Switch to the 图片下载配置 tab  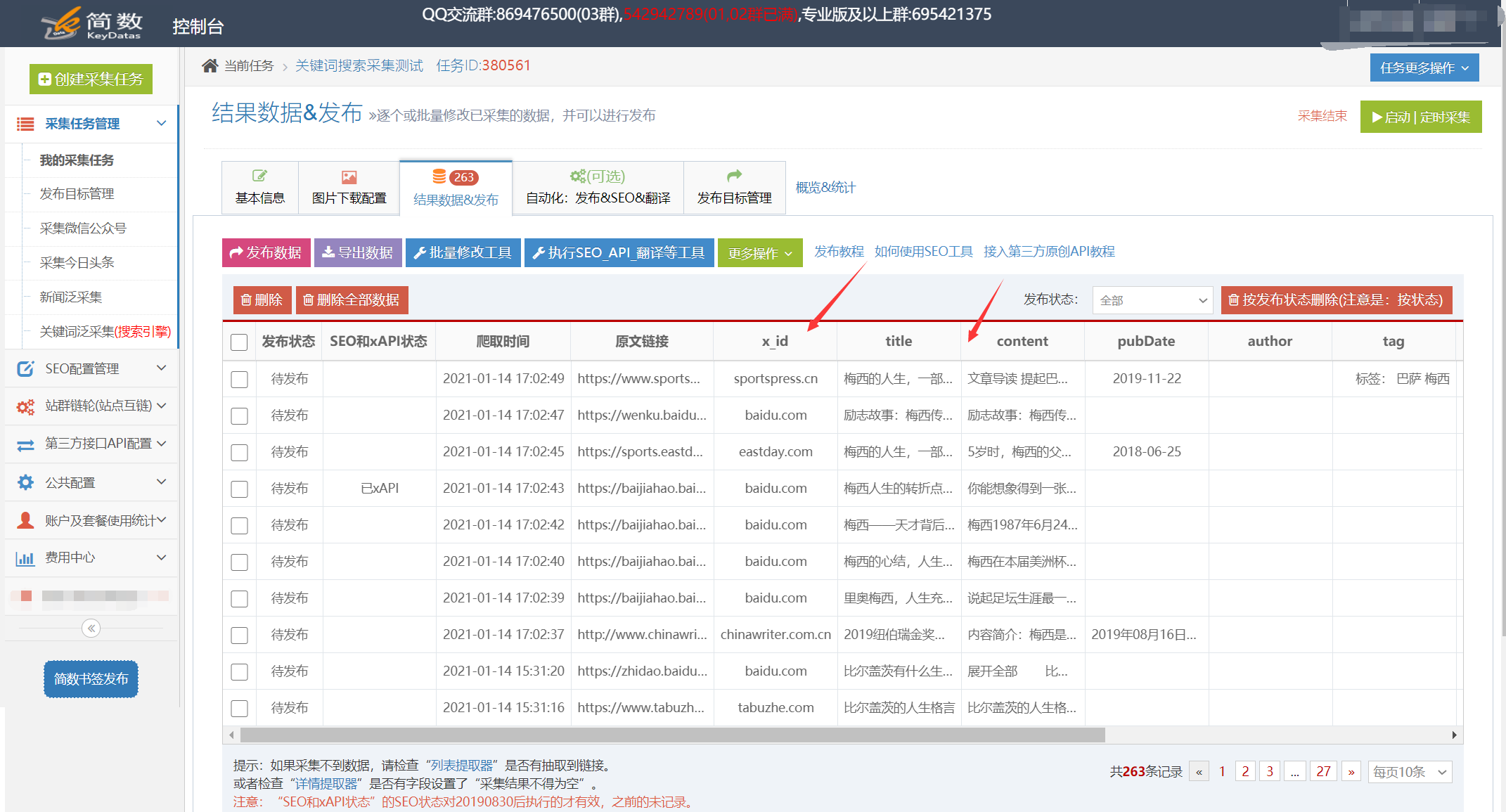click(x=349, y=188)
